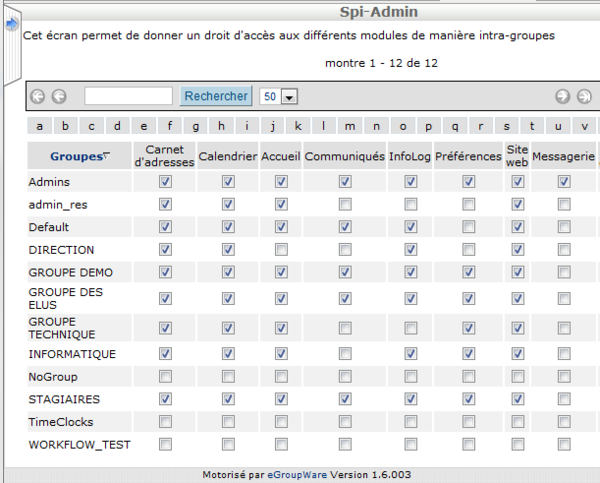
Task: Enable Calendrier for WORKFLOW_TEST group
Action: (x=228, y=444)
